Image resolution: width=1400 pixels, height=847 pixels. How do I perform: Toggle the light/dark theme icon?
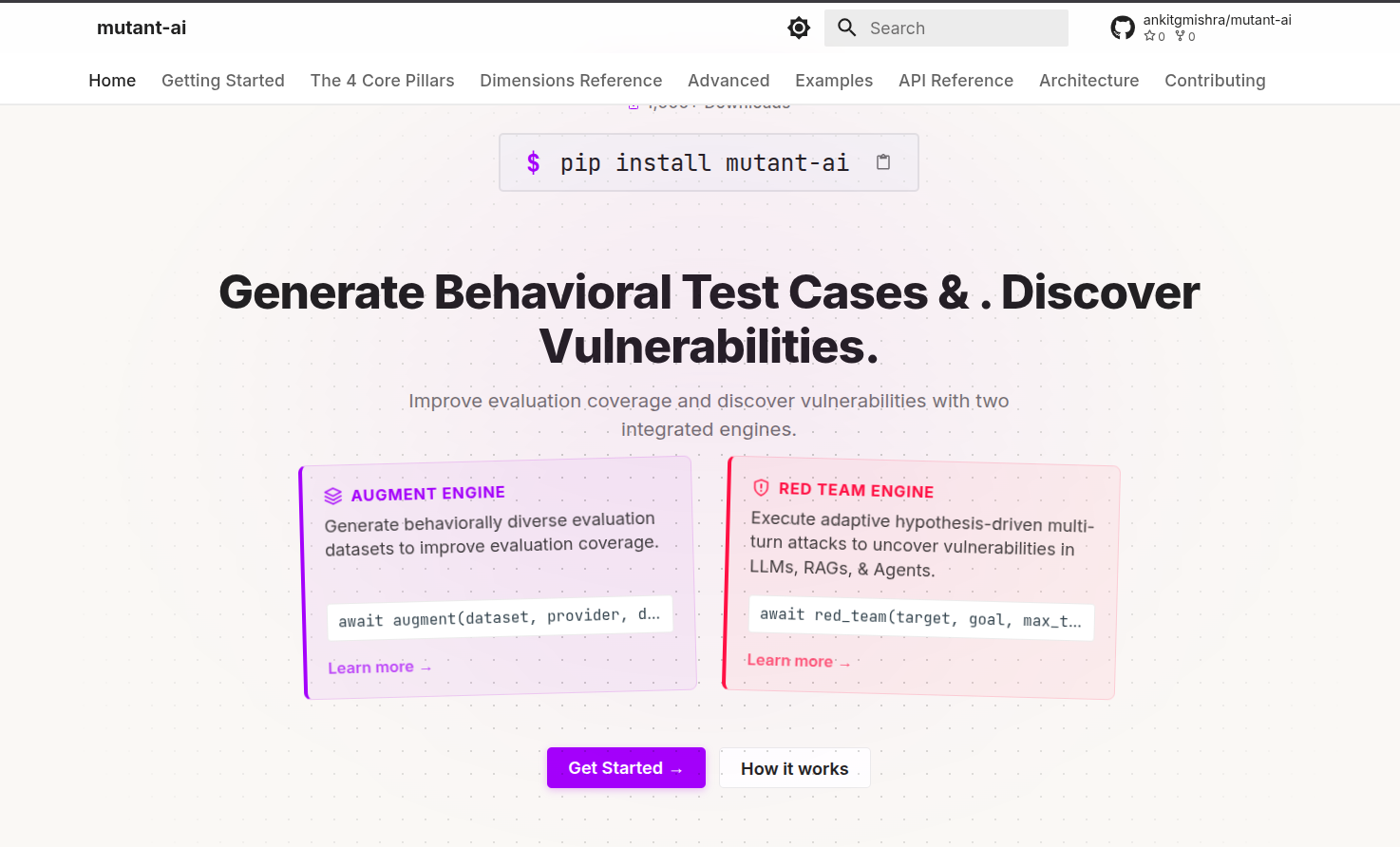(x=799, y=28)
